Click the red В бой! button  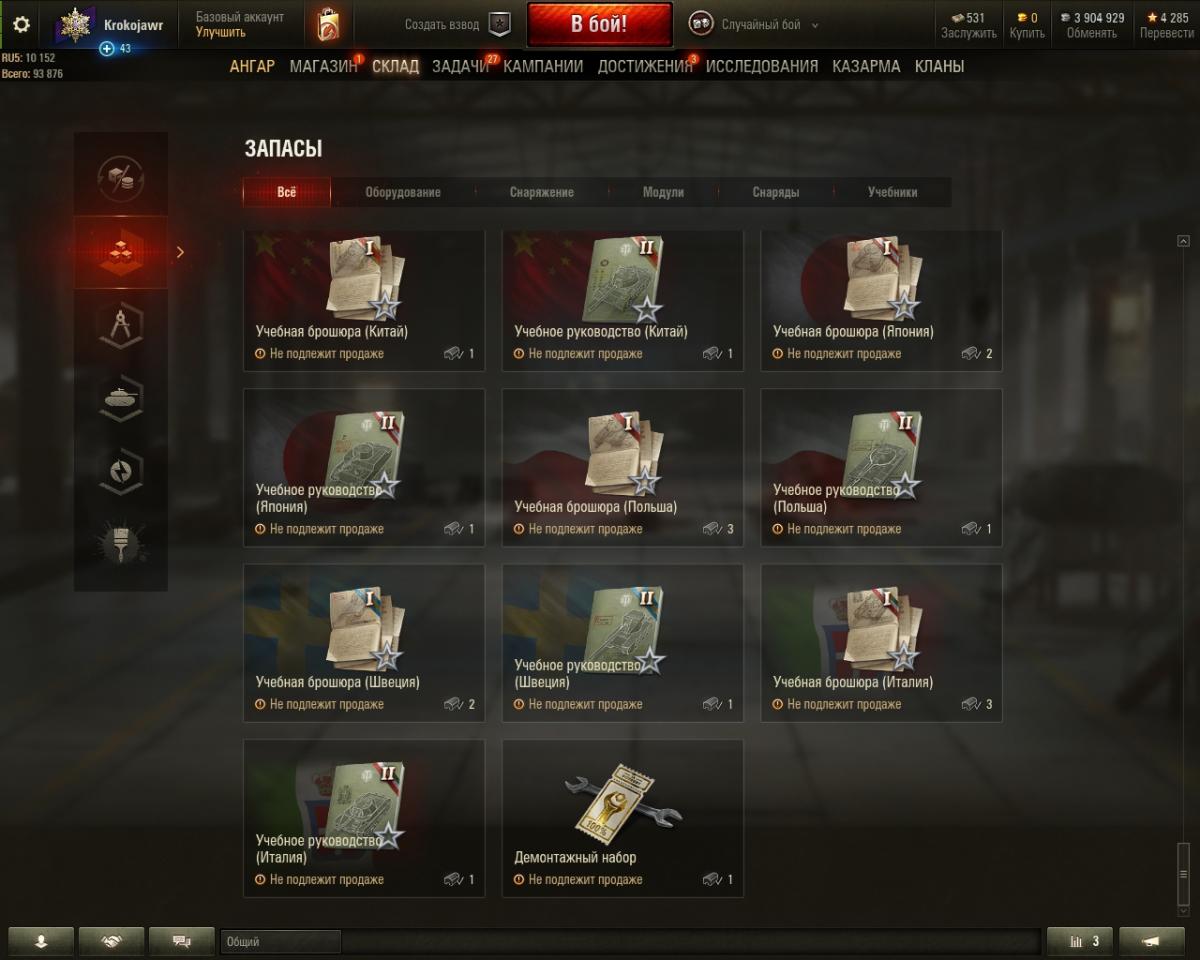coord(599,25)
